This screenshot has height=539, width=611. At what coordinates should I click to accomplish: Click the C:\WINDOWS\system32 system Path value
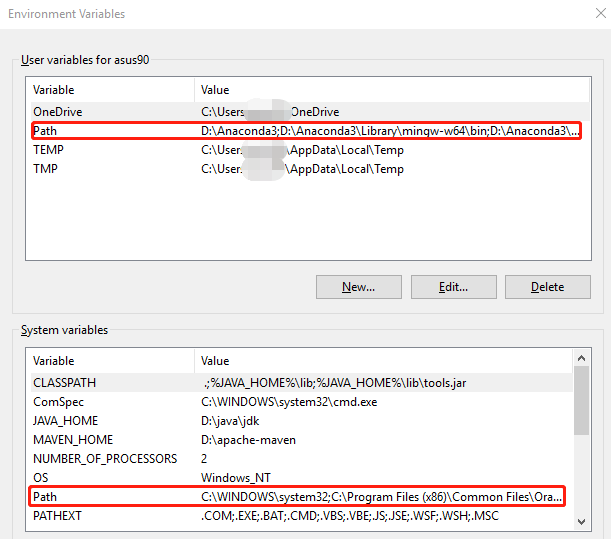click(x=381, y=497)
